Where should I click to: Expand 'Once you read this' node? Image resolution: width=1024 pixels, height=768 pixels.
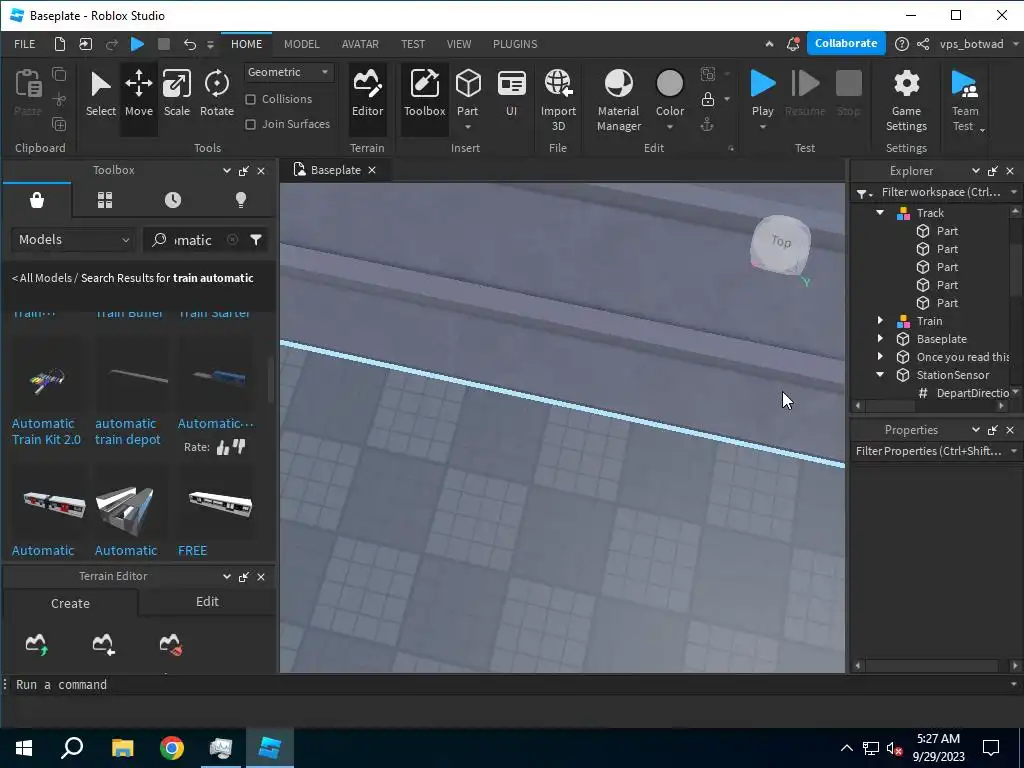tap(880, 357)
